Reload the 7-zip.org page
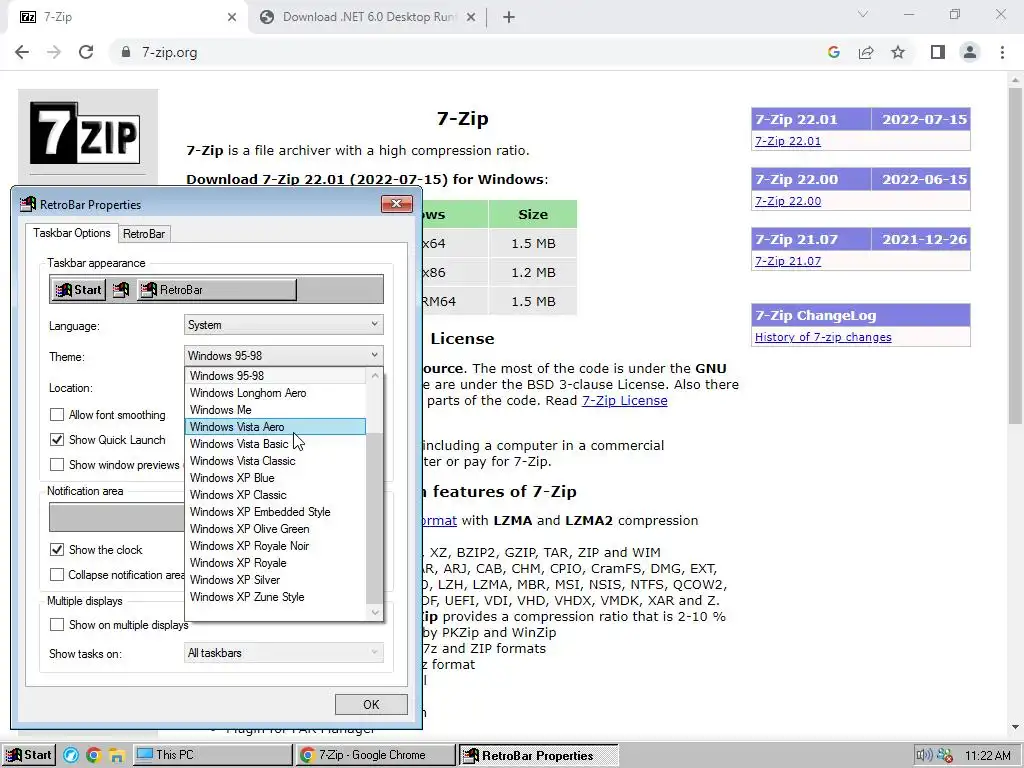Image resolution: width=1024 pixels, height=768 pixels. click(x=86, y=52)
